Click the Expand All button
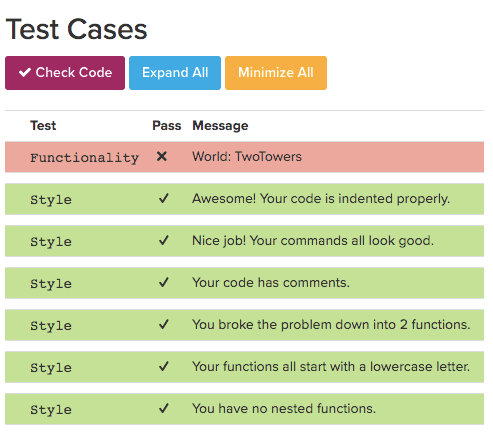 point(175,73)
